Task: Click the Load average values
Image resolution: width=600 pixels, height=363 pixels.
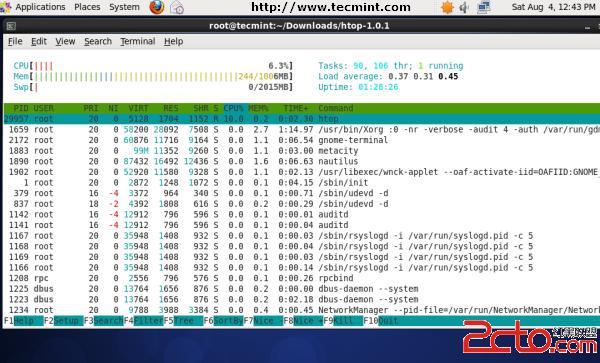Action: click(x=423, y=77)
